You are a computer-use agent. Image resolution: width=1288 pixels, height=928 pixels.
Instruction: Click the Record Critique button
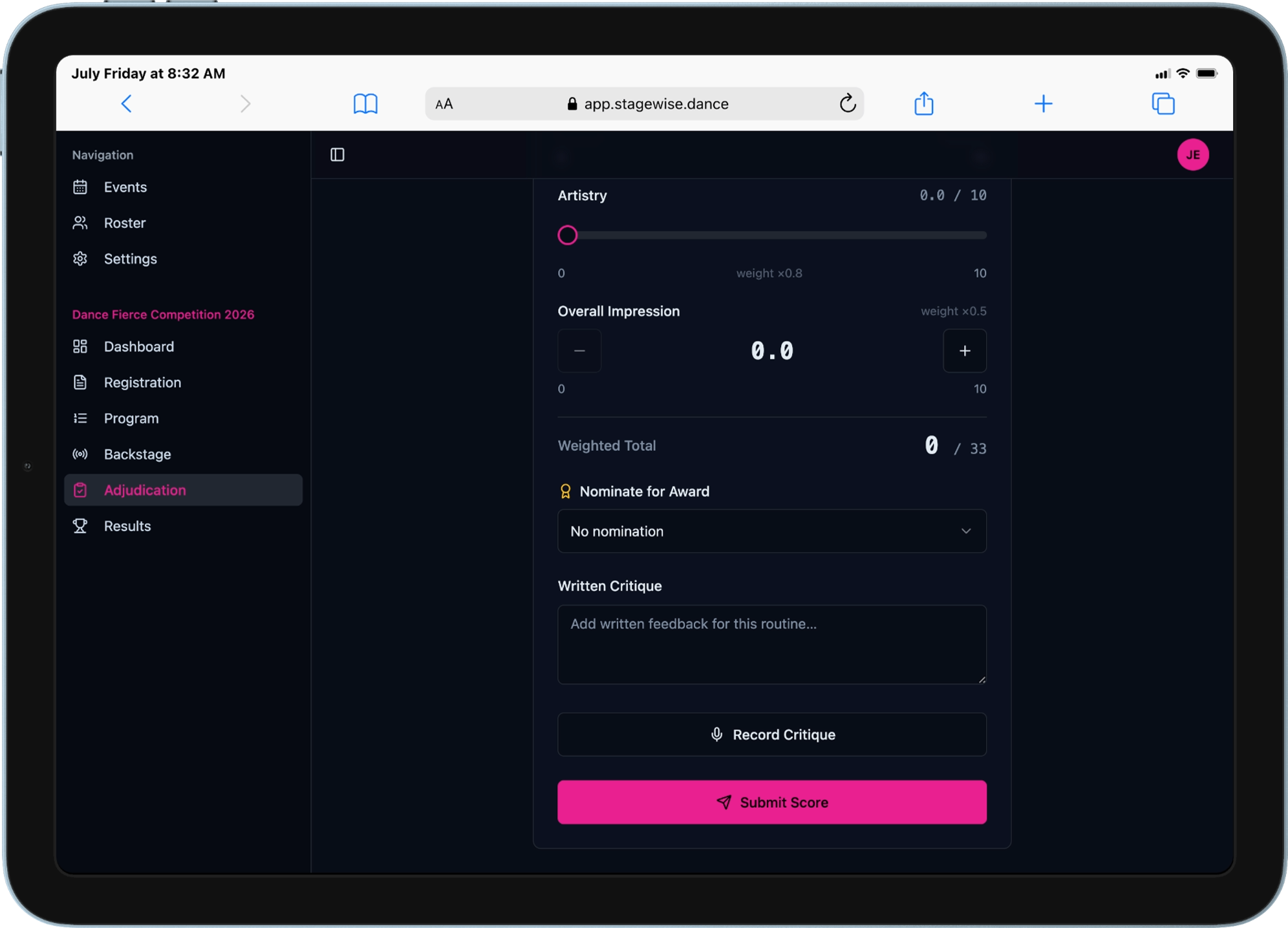(x=772, y=735)
